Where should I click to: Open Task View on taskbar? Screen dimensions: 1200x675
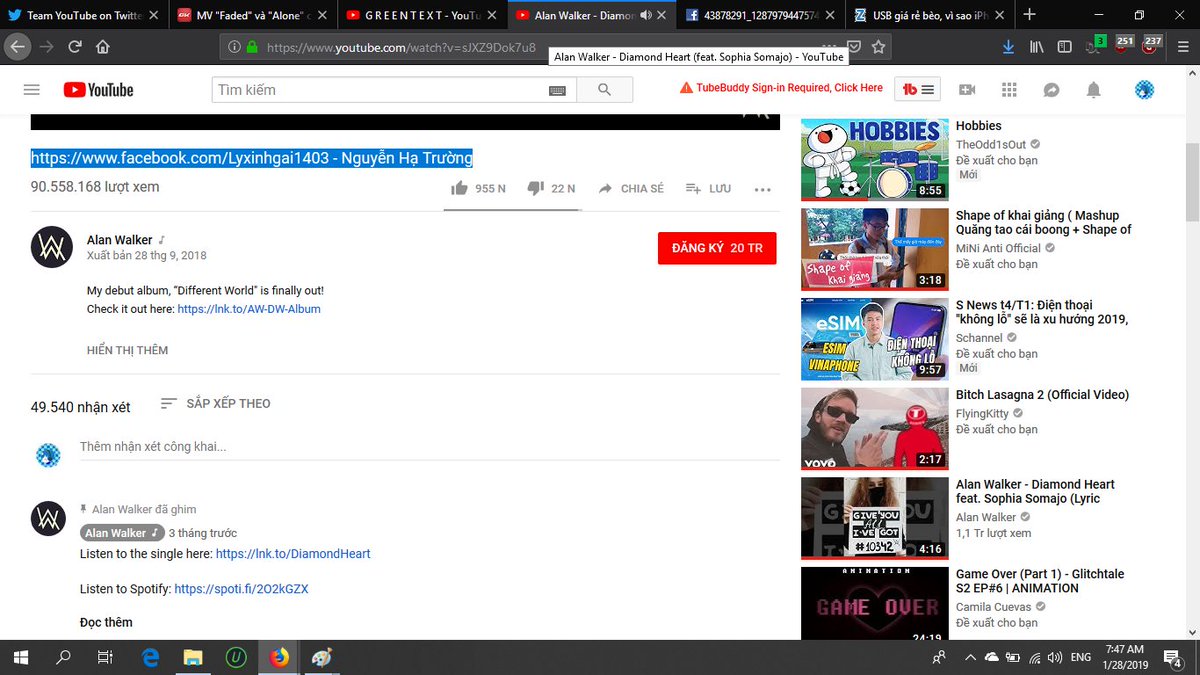click(104, 657)
